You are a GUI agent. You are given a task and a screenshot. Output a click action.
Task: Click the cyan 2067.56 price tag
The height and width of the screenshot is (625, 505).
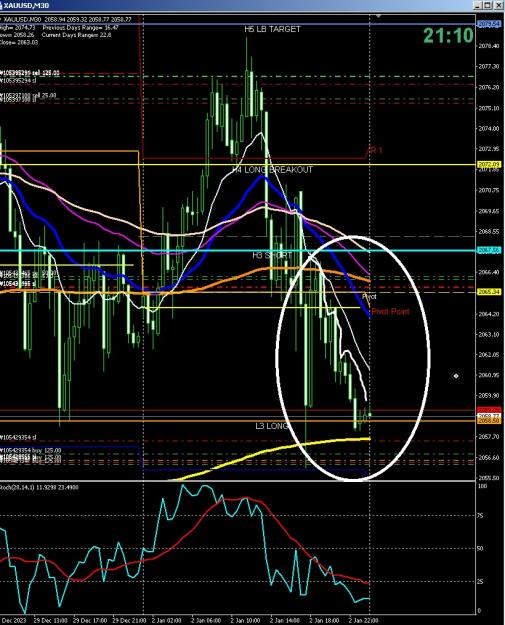point(489,251)
